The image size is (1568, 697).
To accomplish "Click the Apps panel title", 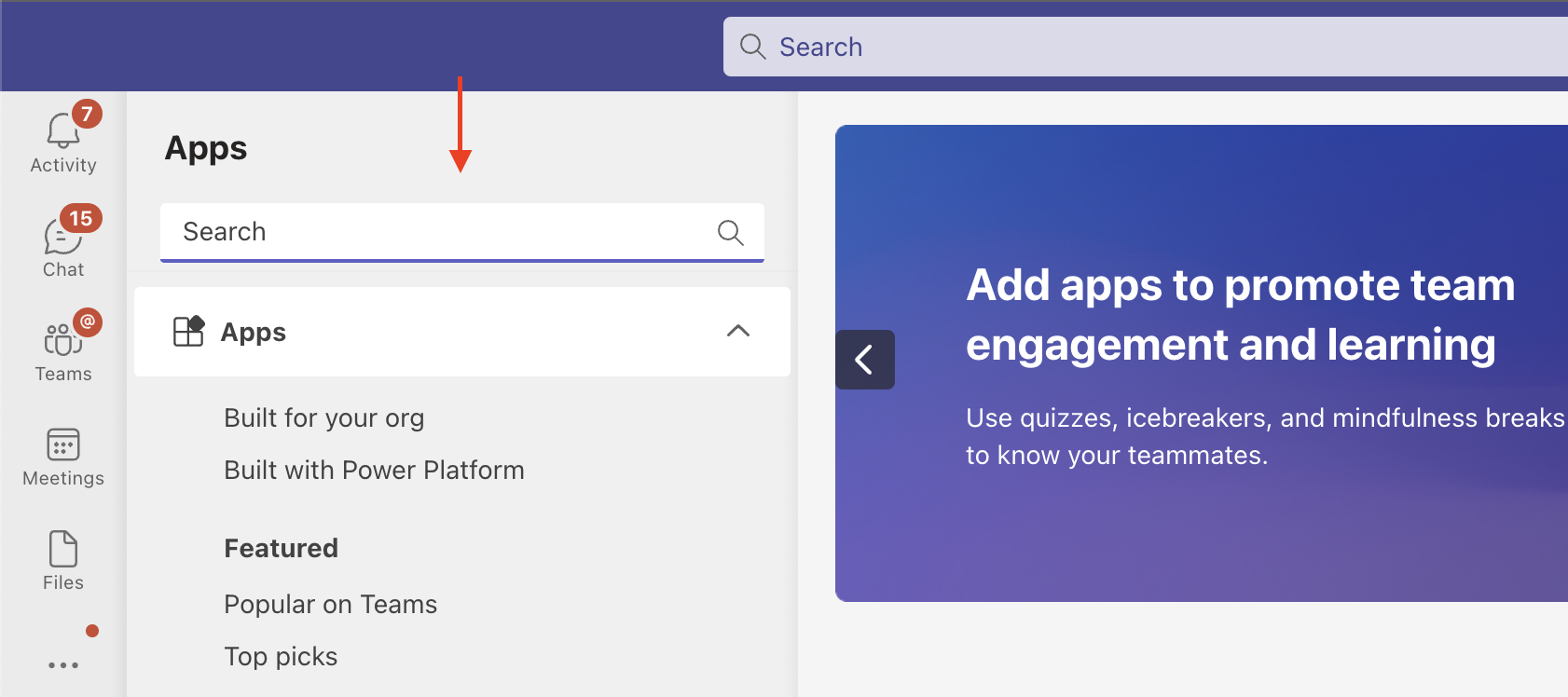I will (x=206, y=148).
